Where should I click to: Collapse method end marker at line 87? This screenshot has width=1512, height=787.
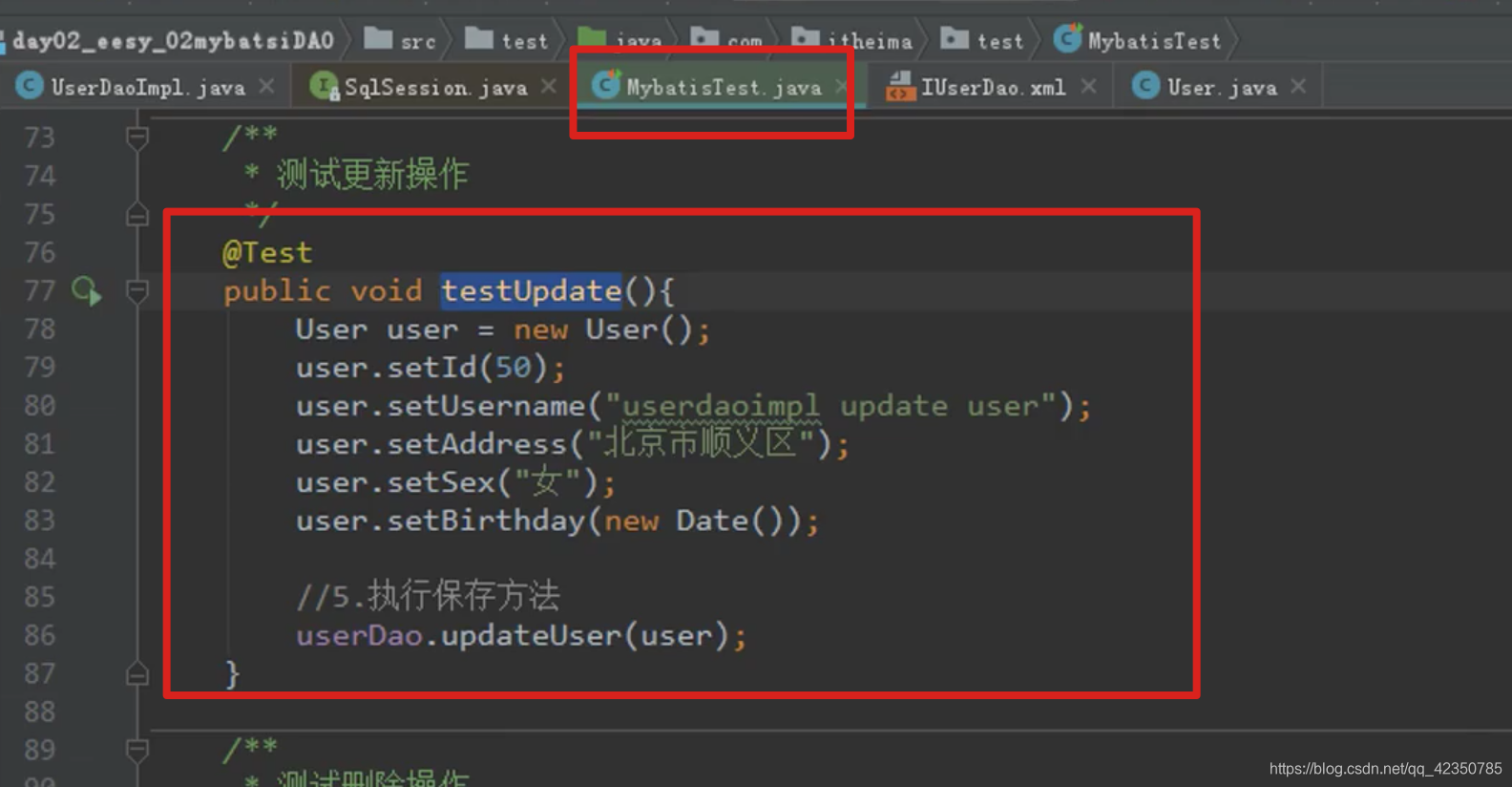point(137,674)
